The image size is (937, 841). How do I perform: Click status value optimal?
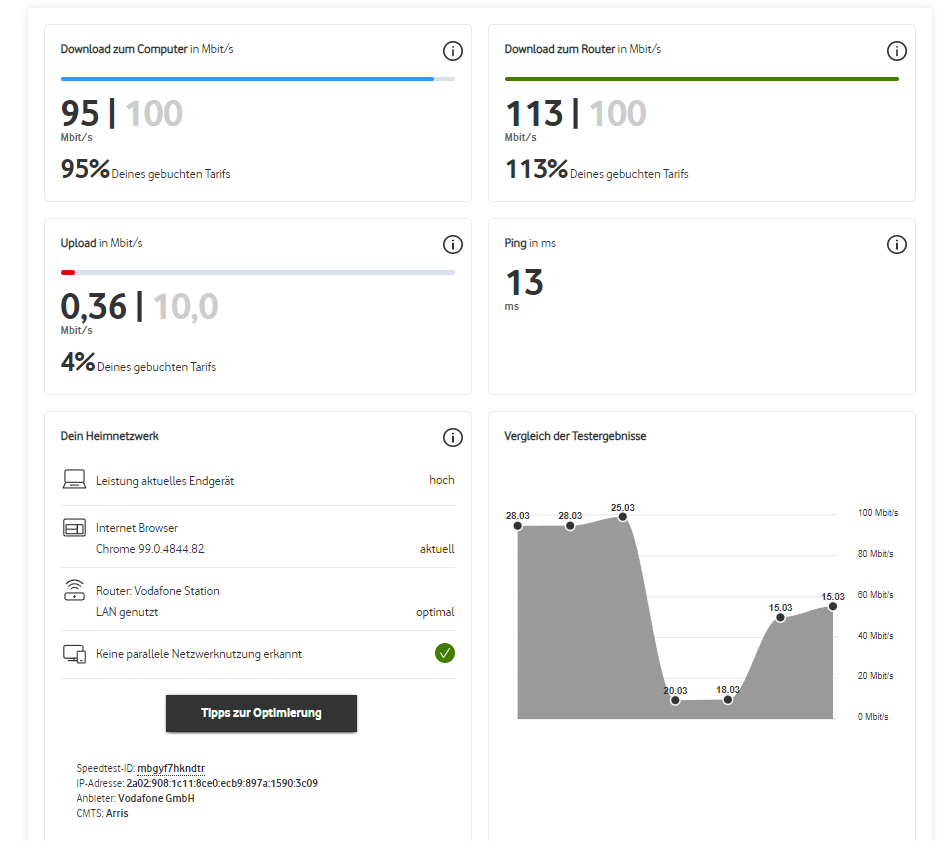[x=435, y=612]
